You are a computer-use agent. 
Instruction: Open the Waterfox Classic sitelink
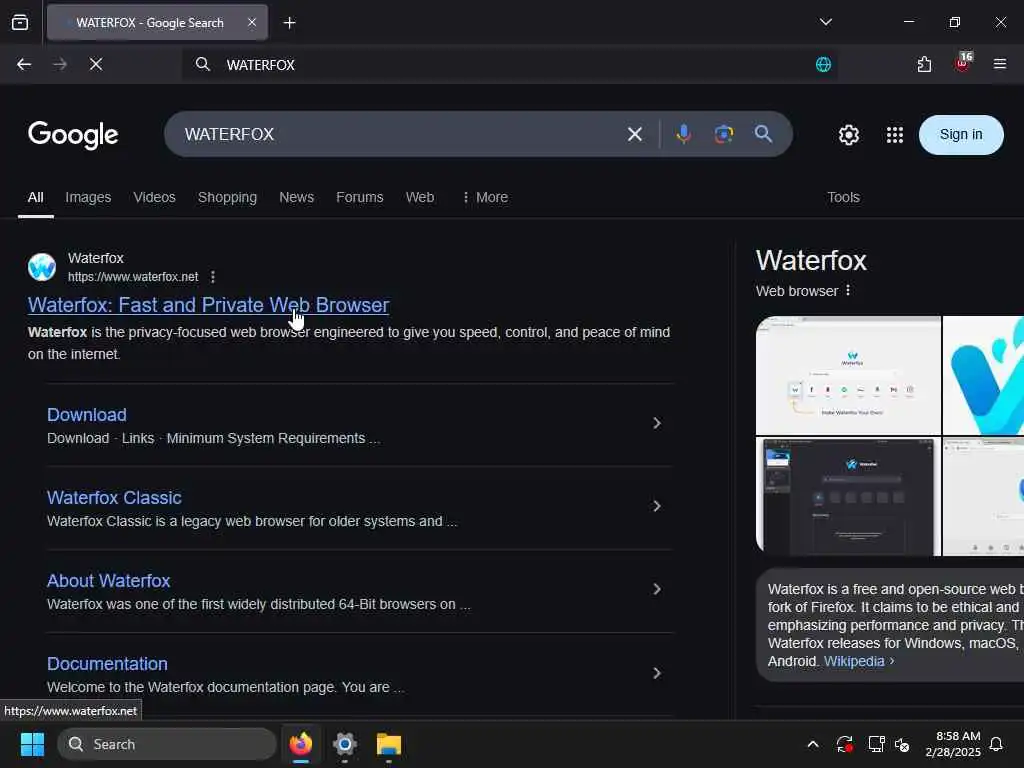[114, 498]
